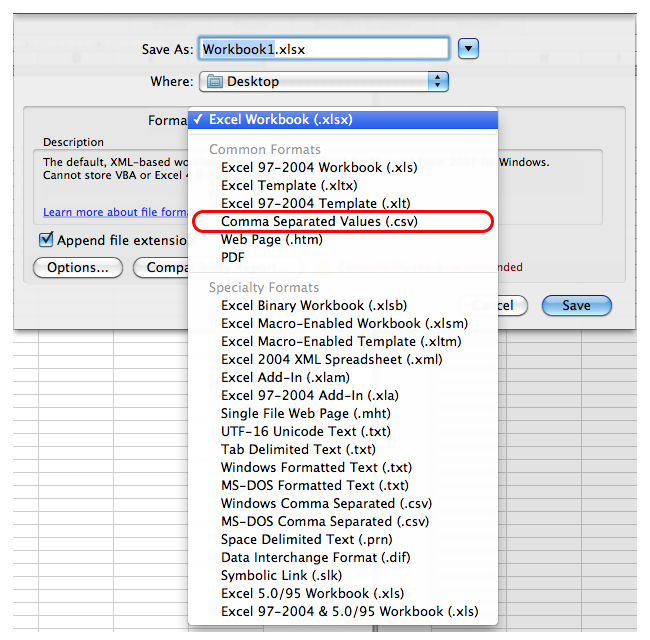
Task: Select Tab Delimited Text (.txt)
Action: [x=343, y=449]
